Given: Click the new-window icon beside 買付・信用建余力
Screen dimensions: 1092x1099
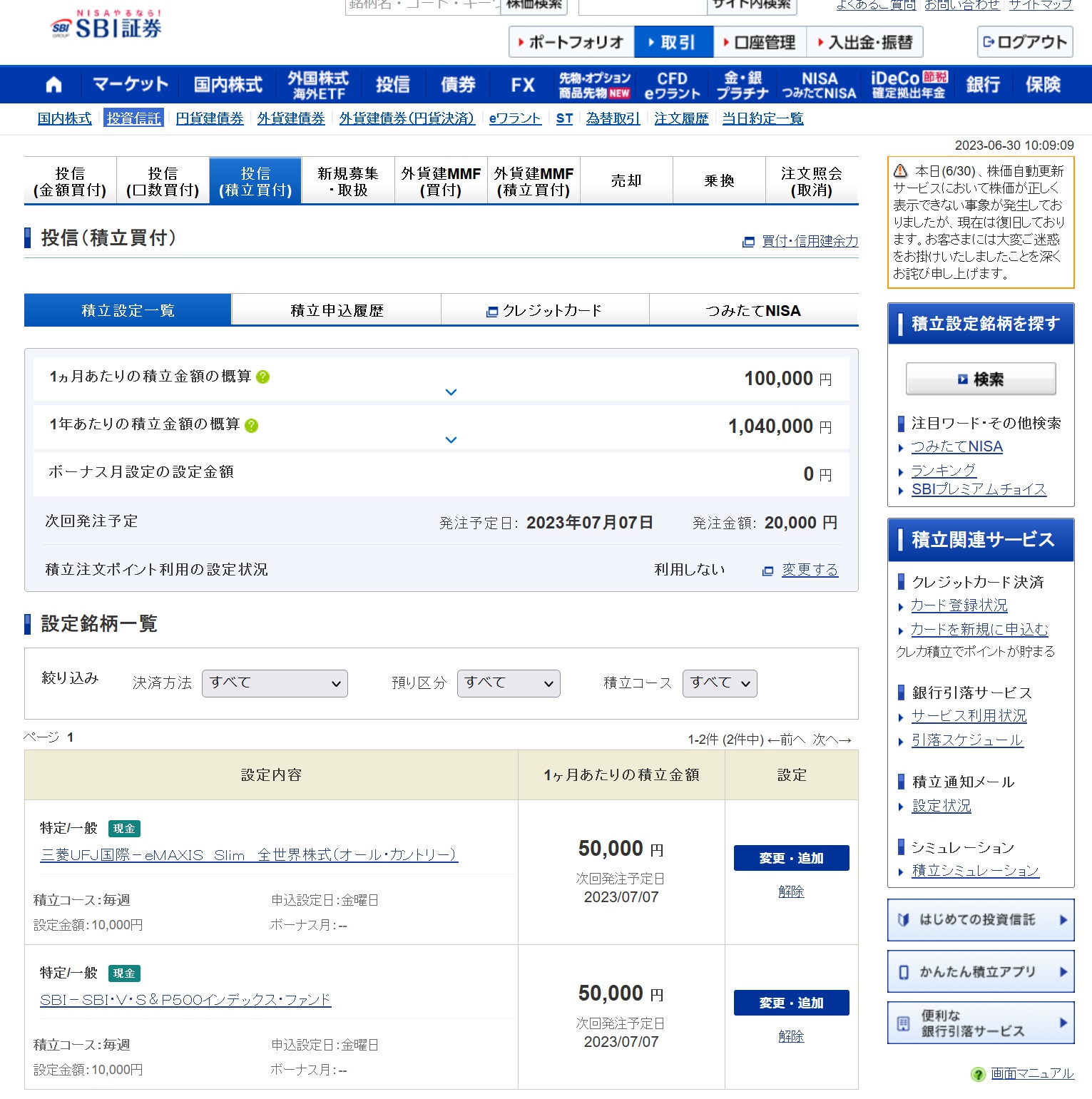Looking at the screenshot, I should point(748,242).
